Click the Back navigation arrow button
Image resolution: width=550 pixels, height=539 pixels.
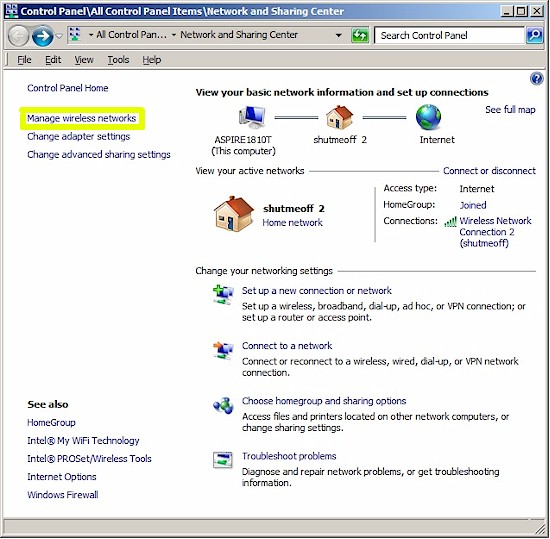18,35
